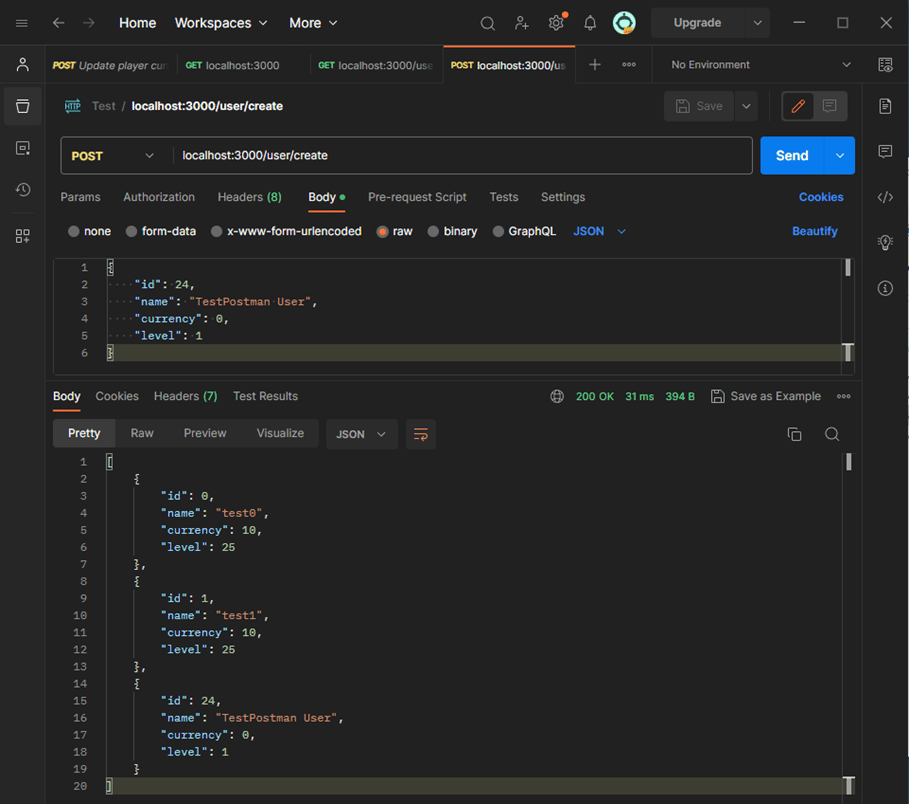Go back with the left arrow

pyautogui.click(x=59, y=23)
